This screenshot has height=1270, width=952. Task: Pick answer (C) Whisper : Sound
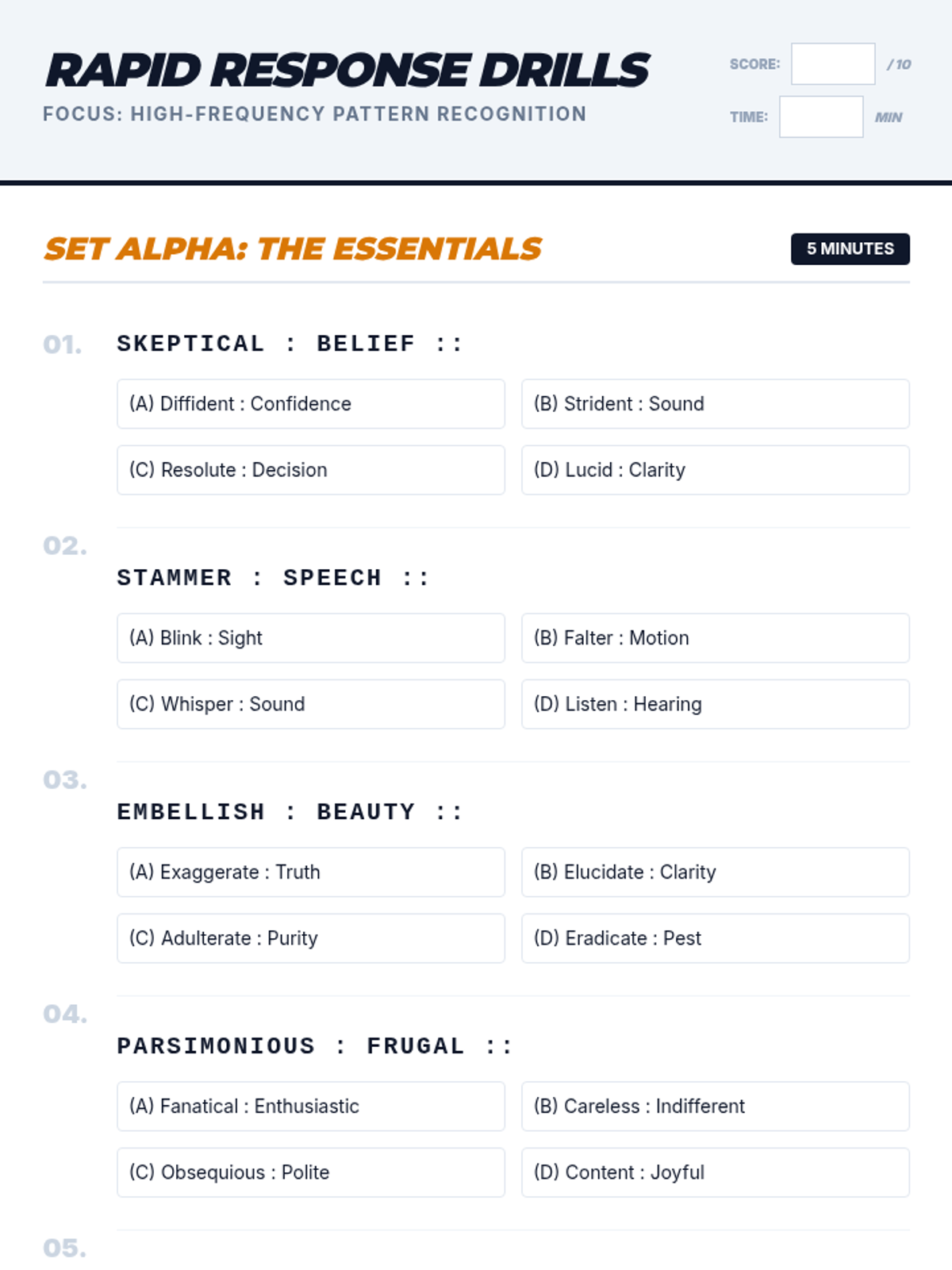(310, 704)
